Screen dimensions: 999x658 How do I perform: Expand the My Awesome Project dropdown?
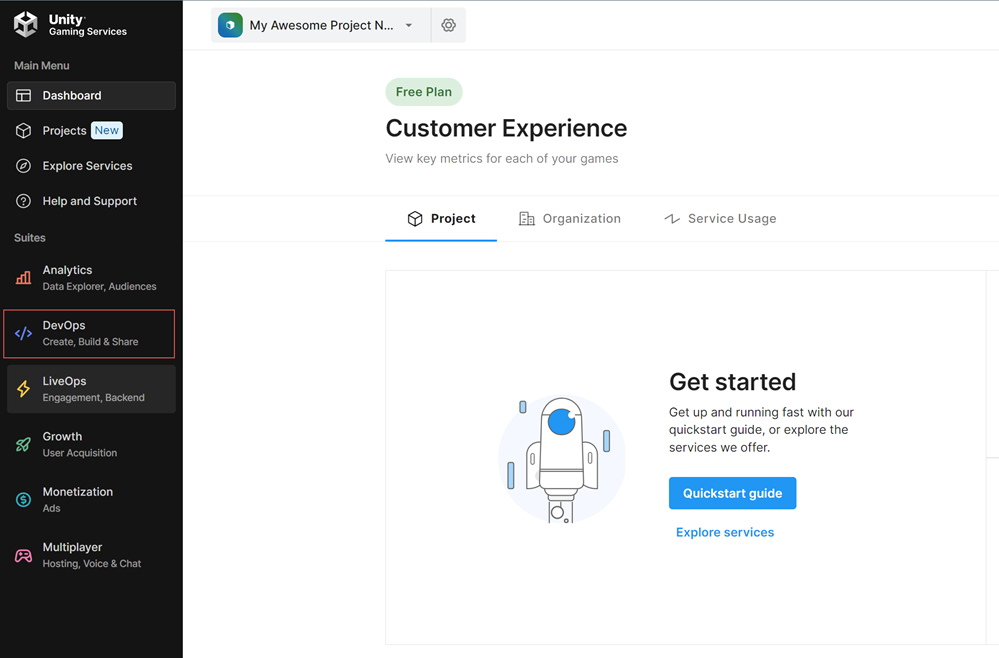coord(320,26)
